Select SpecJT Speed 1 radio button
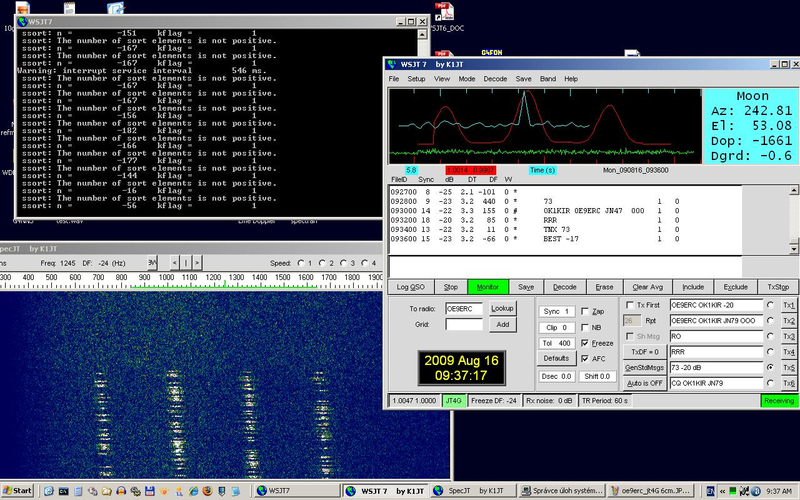 (x=301, y=263)
